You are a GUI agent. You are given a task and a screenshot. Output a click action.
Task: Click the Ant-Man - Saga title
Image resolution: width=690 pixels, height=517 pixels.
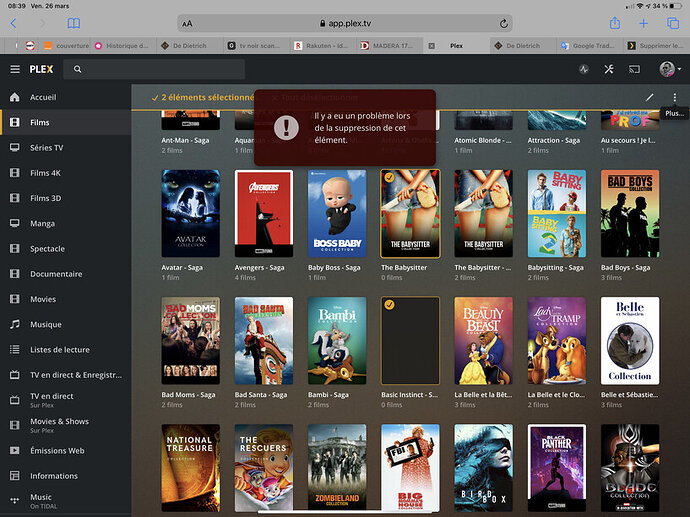click(x=185, y=140)
